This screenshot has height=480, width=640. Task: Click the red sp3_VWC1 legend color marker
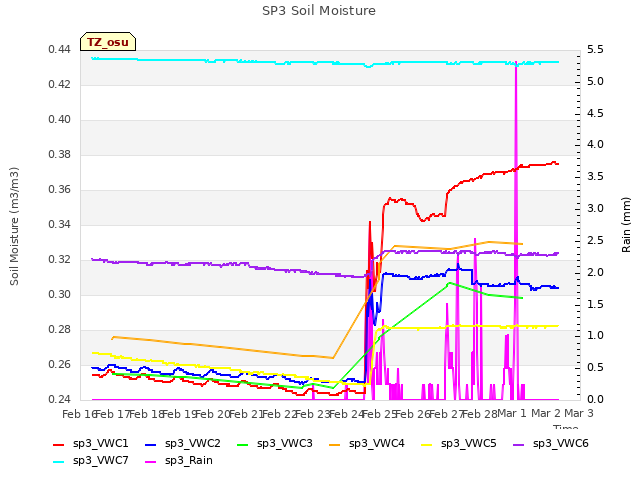59,444
